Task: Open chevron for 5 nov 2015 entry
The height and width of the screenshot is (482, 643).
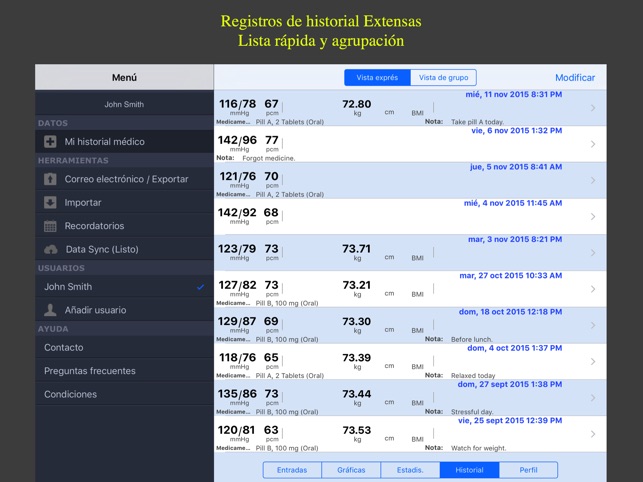Action: point(593,180)
